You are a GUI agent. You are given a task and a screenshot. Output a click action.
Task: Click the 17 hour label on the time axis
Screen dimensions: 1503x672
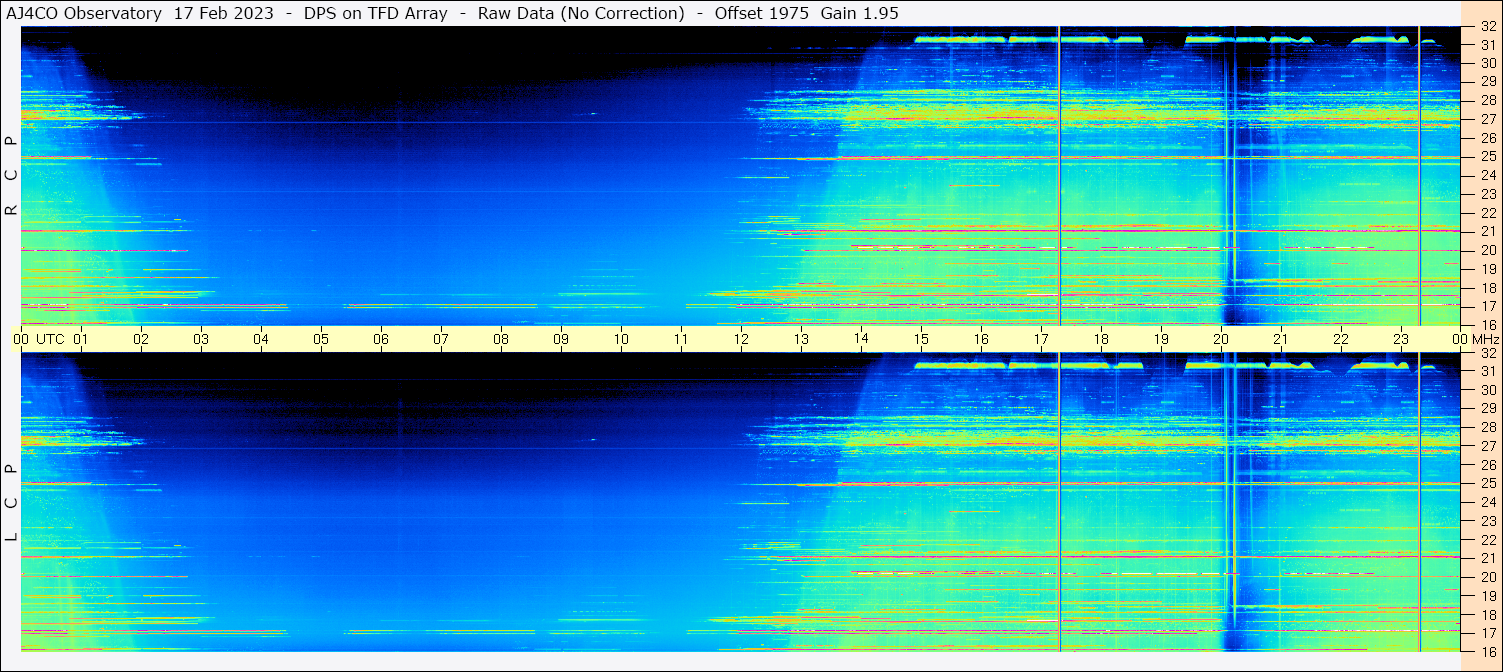point(1041,339)
